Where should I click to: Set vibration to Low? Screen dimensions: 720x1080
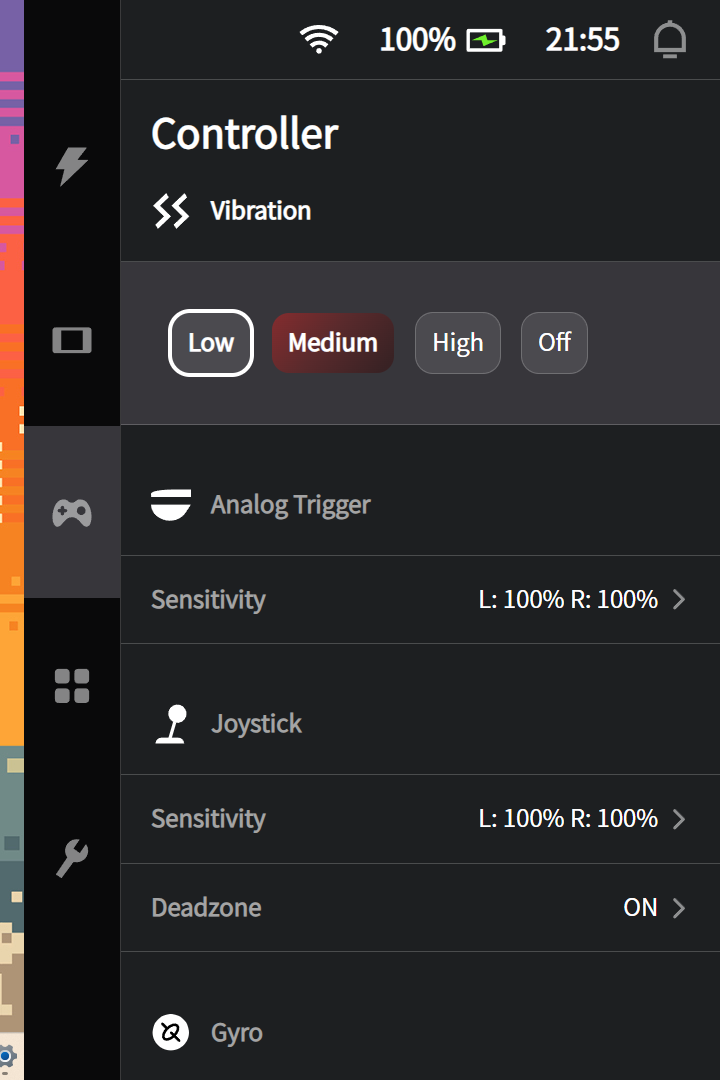(x=211, y=343)
